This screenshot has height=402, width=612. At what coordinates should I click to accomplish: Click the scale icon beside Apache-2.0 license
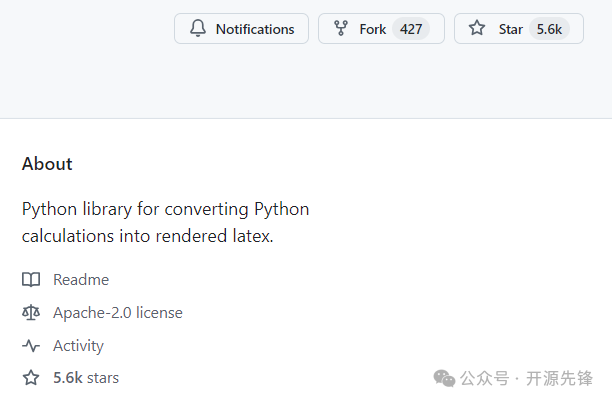click(31, 313)
